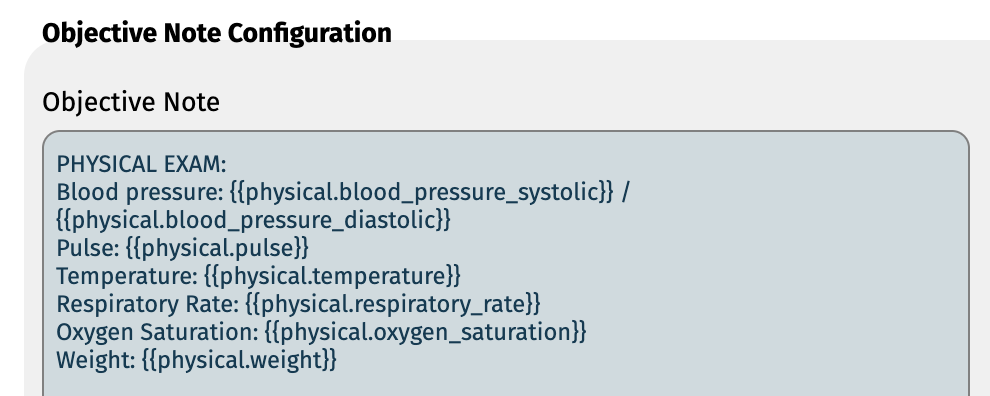Click inside the Objective Note text area
Image resolution: width=990 pixels, height=396 pixels.
coord(505,264)
